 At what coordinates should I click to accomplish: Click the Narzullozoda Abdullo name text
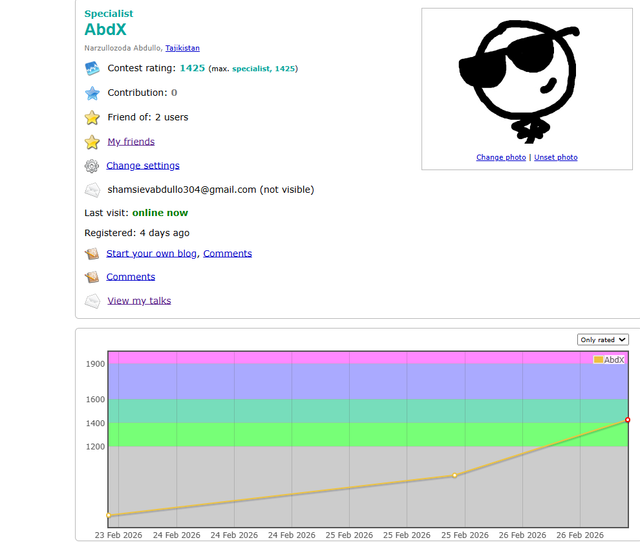122,48
